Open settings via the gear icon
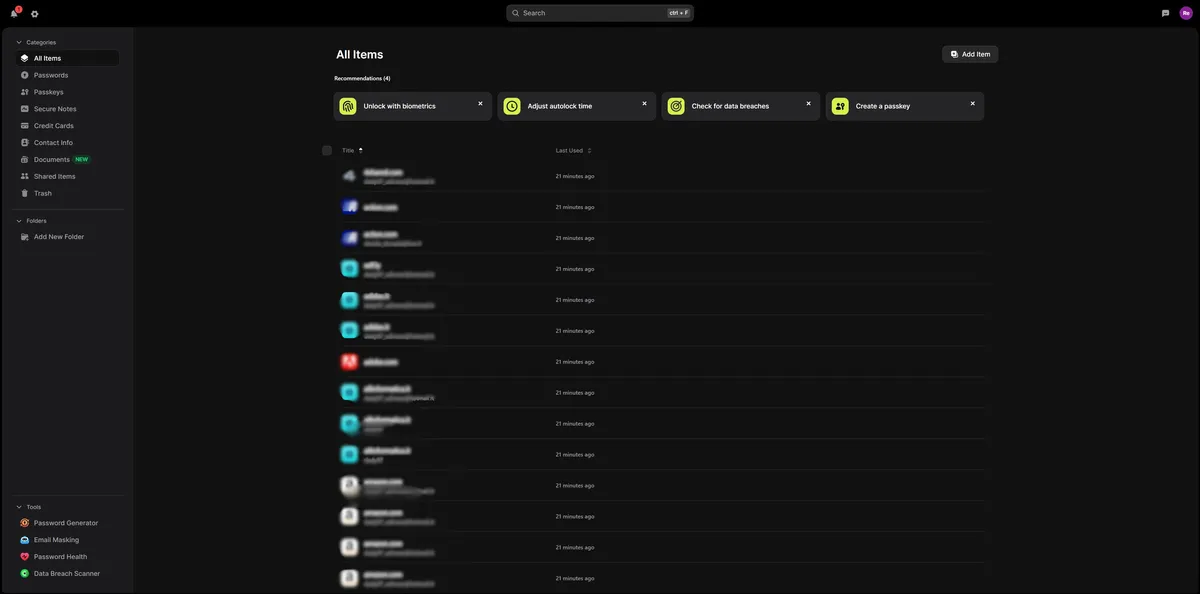The image size is (1200, 594). [34, 14]
